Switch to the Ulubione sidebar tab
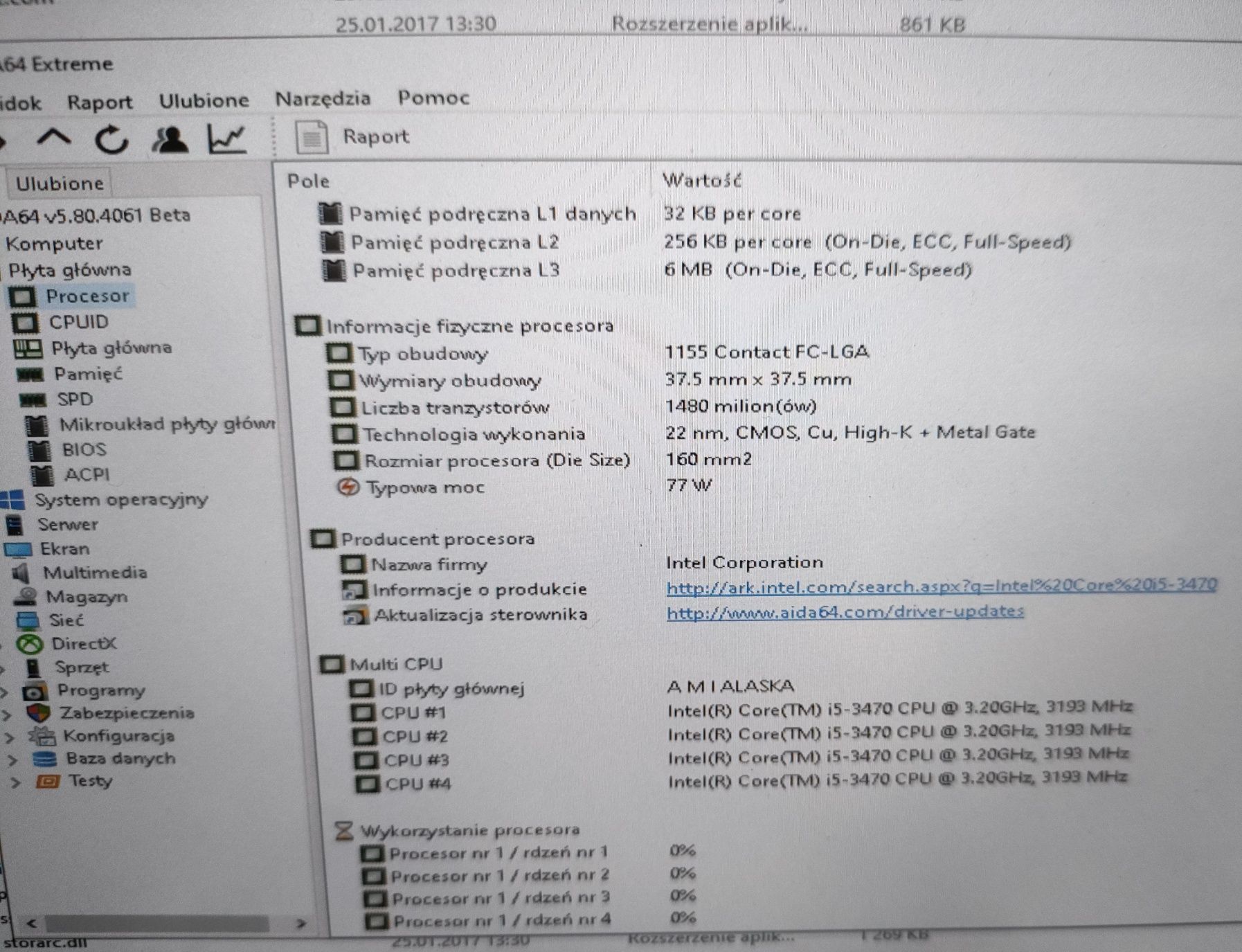This screenshot has width=1242, height=952. coord(60,183)
